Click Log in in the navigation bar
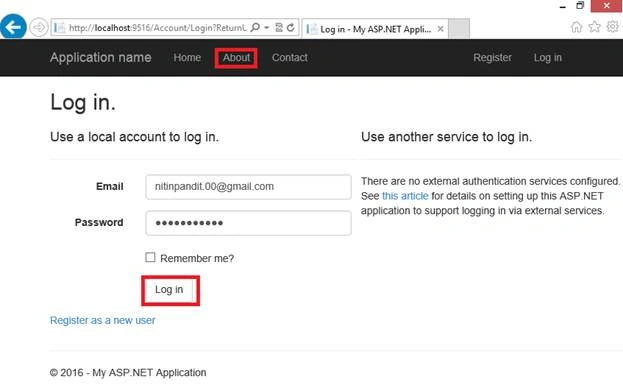This screenshot has height=385, width=623. tap(548, 58)
